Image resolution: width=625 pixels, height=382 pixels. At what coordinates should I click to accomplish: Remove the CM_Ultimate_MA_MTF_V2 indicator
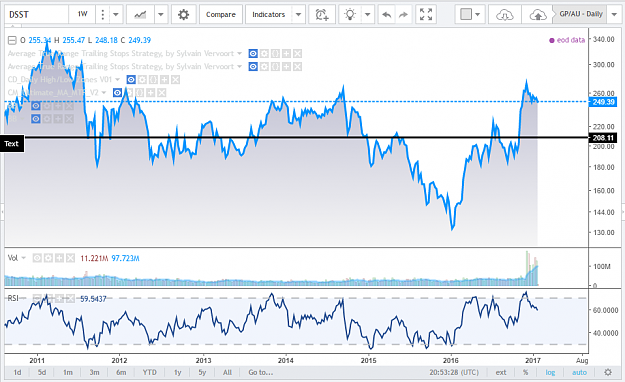161,93
